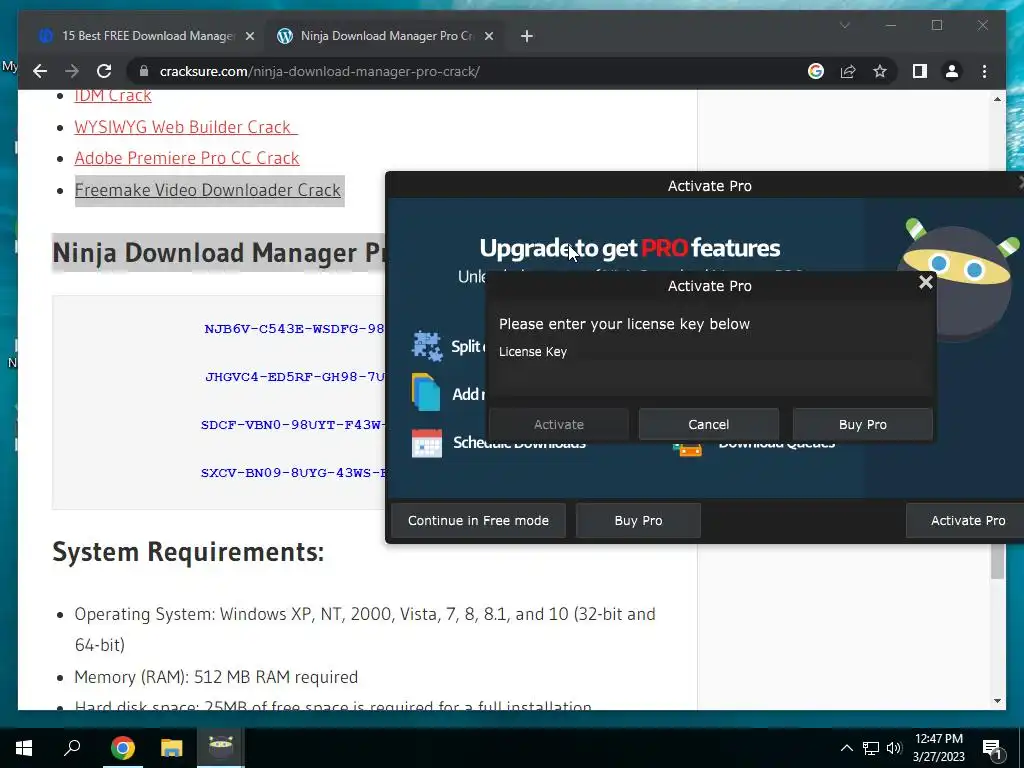Open the taskbar clock and date
This screenshot has width=1024, height=768.
938,748
